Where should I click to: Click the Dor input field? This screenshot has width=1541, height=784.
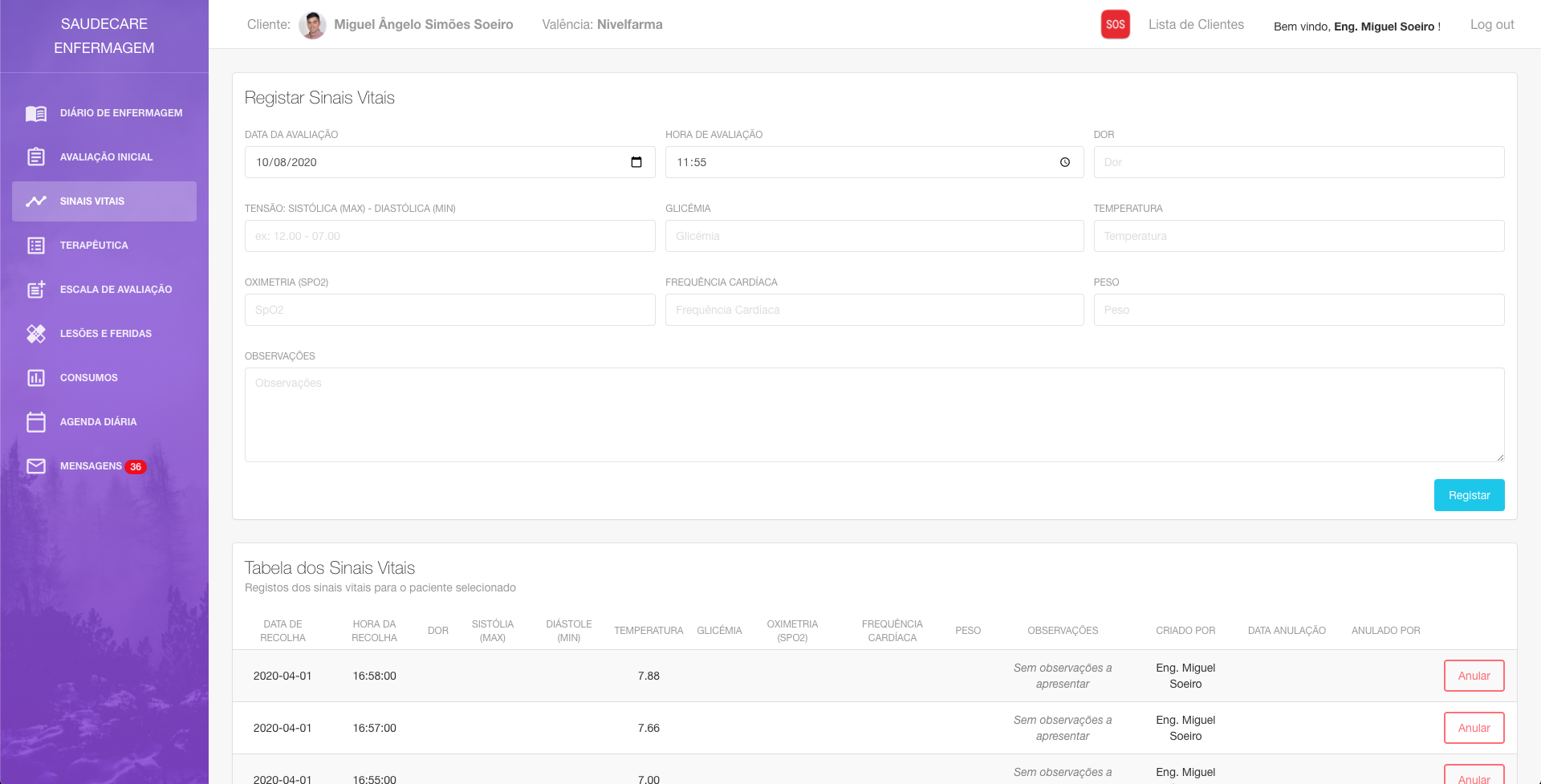(x=1299, y=162)
